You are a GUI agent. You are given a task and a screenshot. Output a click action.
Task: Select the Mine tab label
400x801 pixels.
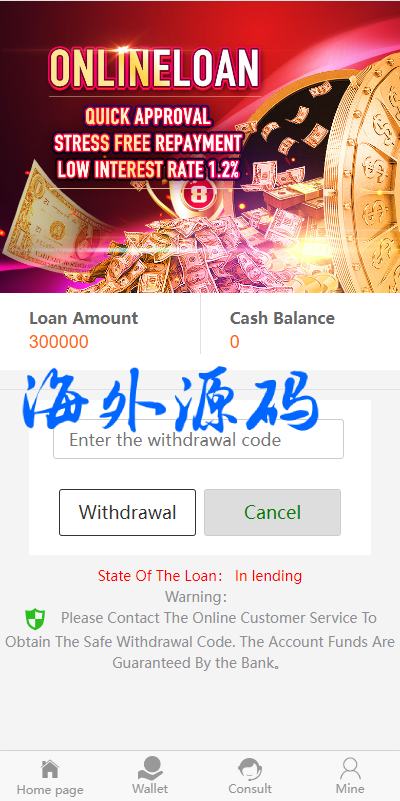pos(350,789)
